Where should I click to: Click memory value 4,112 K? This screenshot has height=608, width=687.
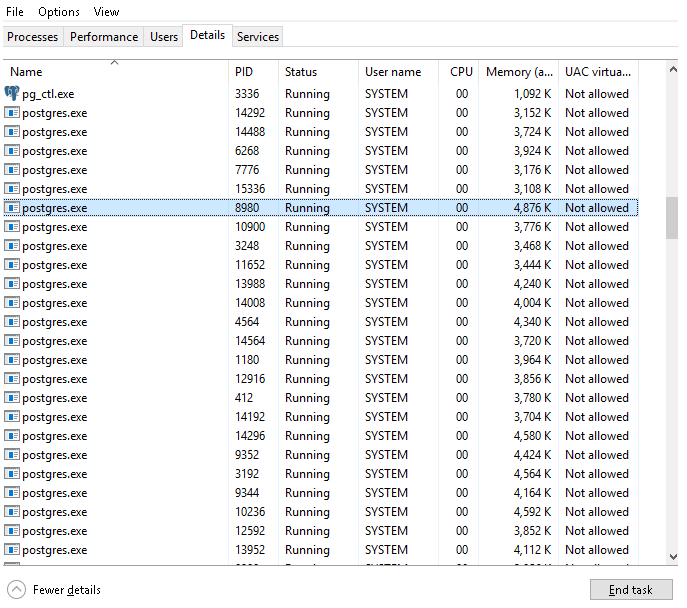tap(532, 550)
